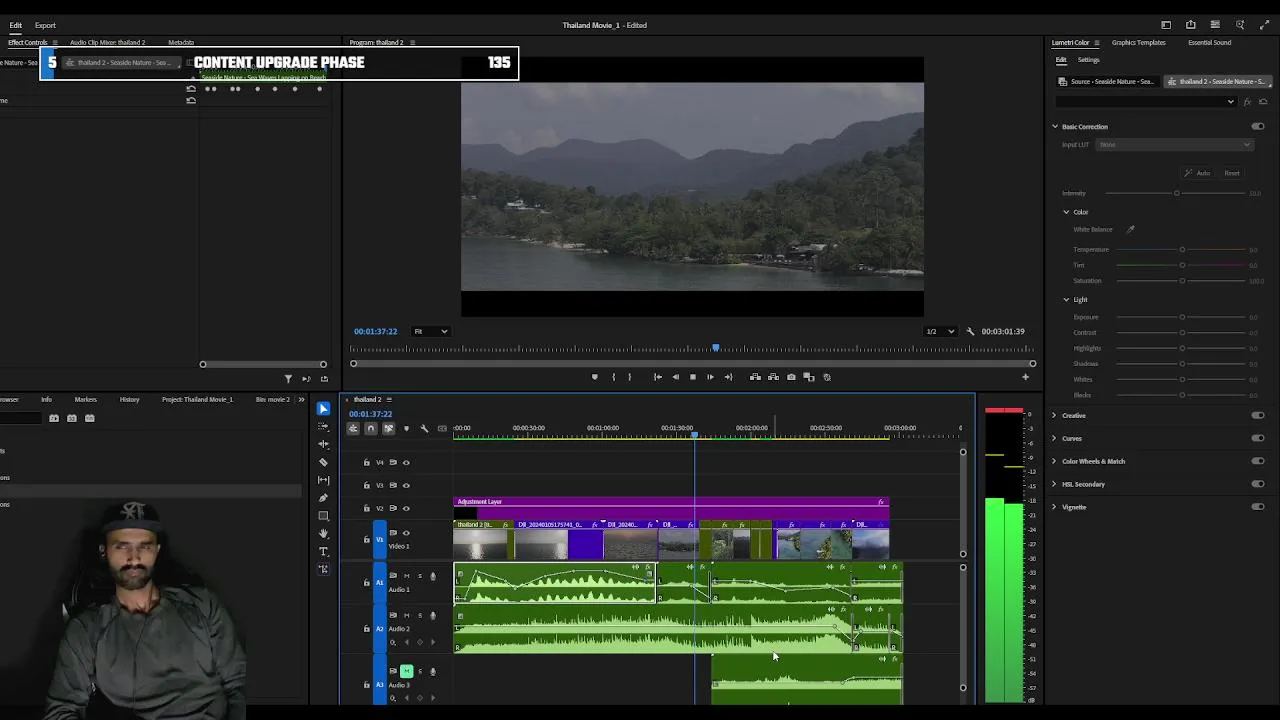Open Program monitor settings wrench
This screenshot has width=1280, height=720.
[969, 331]
